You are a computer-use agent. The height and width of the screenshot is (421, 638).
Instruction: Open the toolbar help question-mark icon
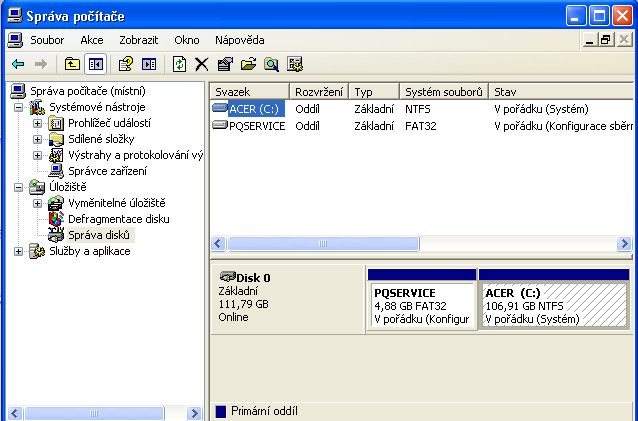coord(125,64)
